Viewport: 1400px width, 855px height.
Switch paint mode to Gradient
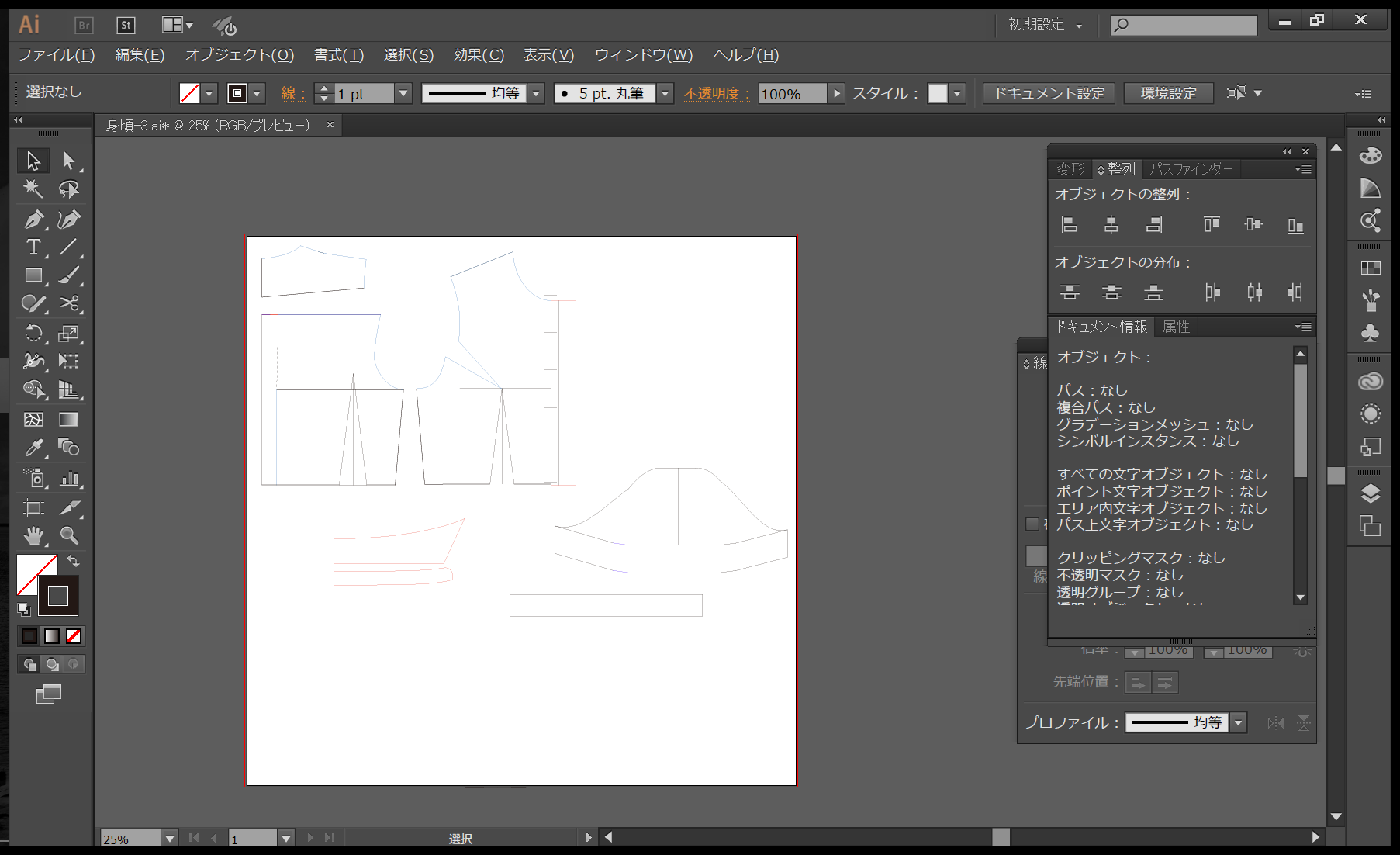51,636
